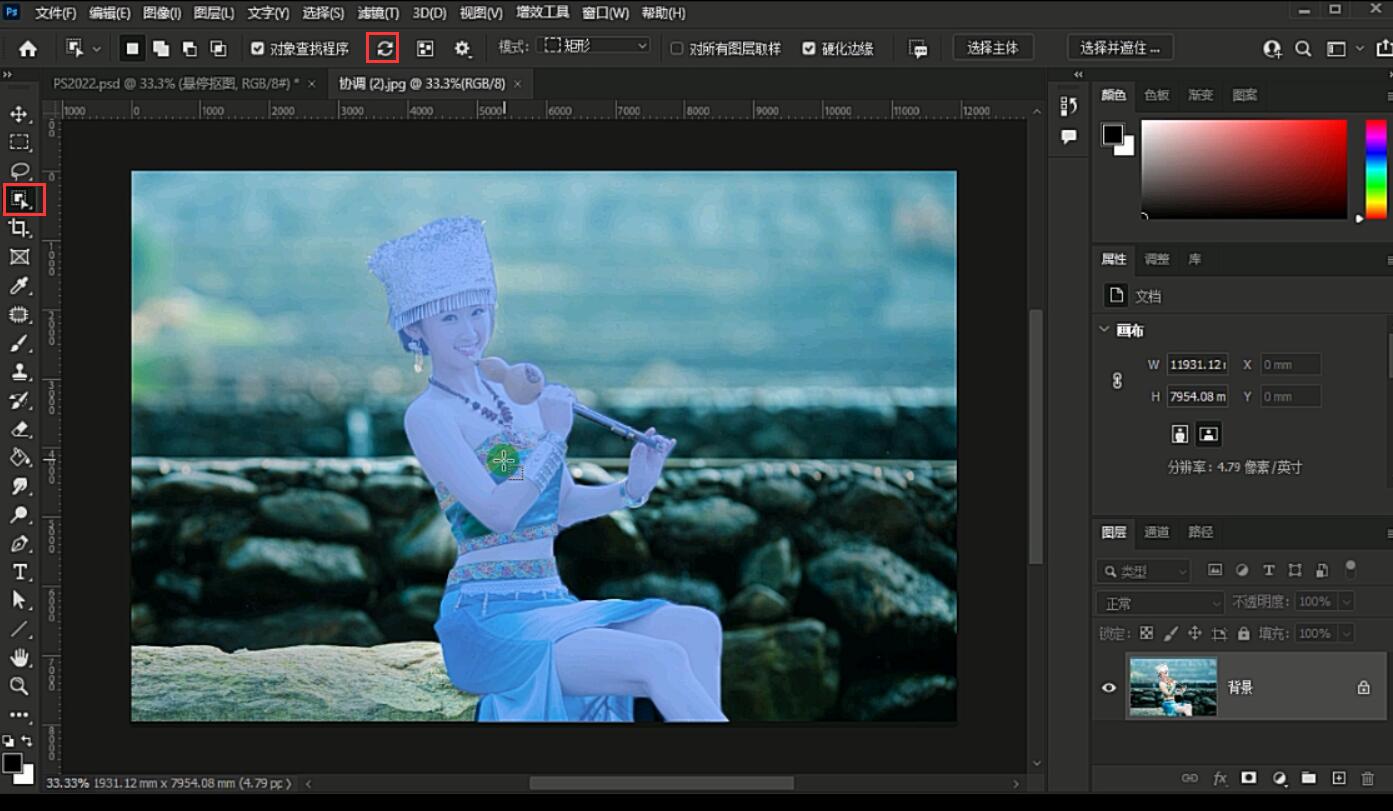
Task: Hide the 背景 layer with eye icon
Action: (1108, 687)
